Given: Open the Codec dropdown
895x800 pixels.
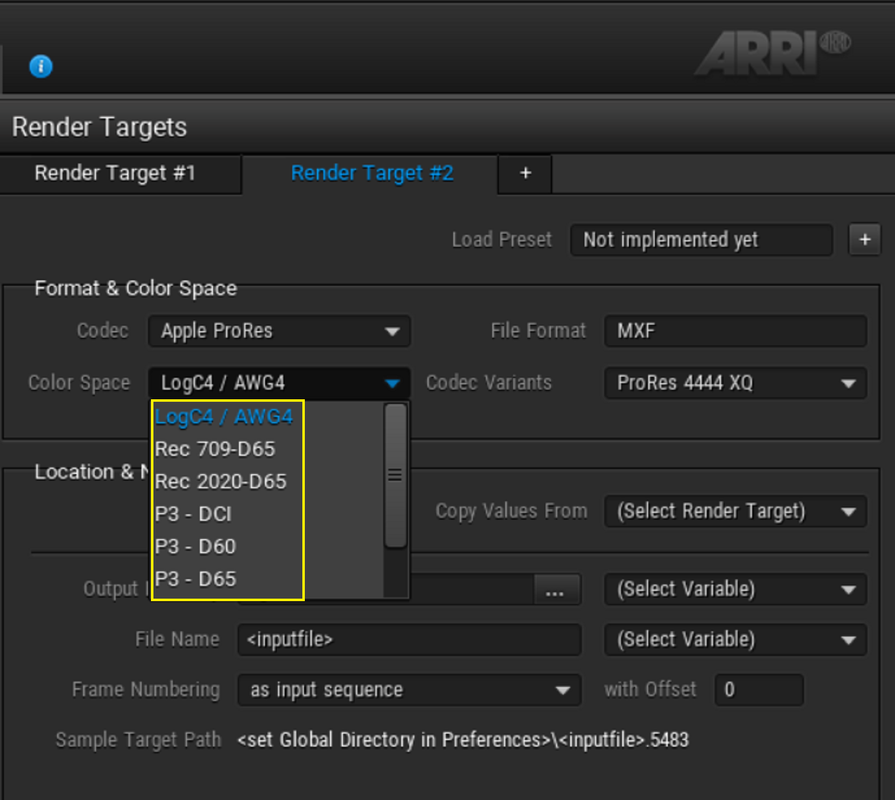Looking at the screenshot, I should point(279,331).
